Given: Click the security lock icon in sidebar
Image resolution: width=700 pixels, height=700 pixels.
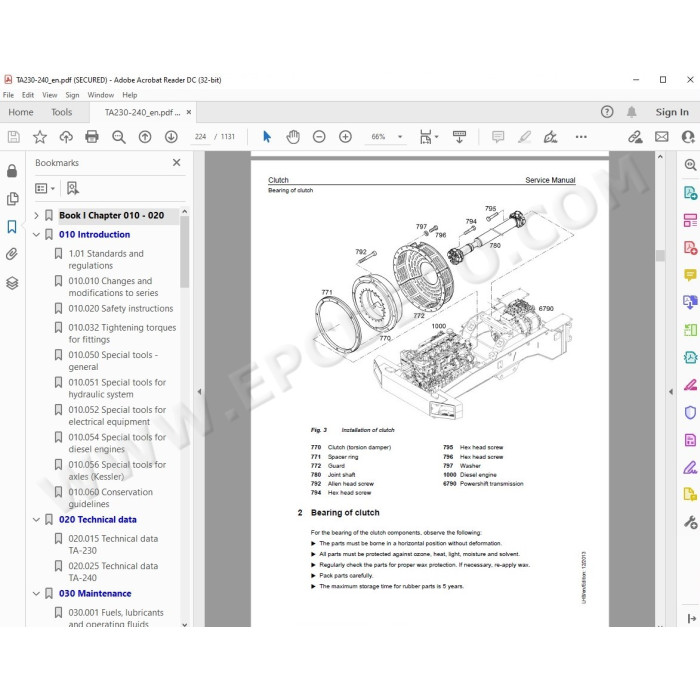Looking at the screenshot, I should click(12, 171).
